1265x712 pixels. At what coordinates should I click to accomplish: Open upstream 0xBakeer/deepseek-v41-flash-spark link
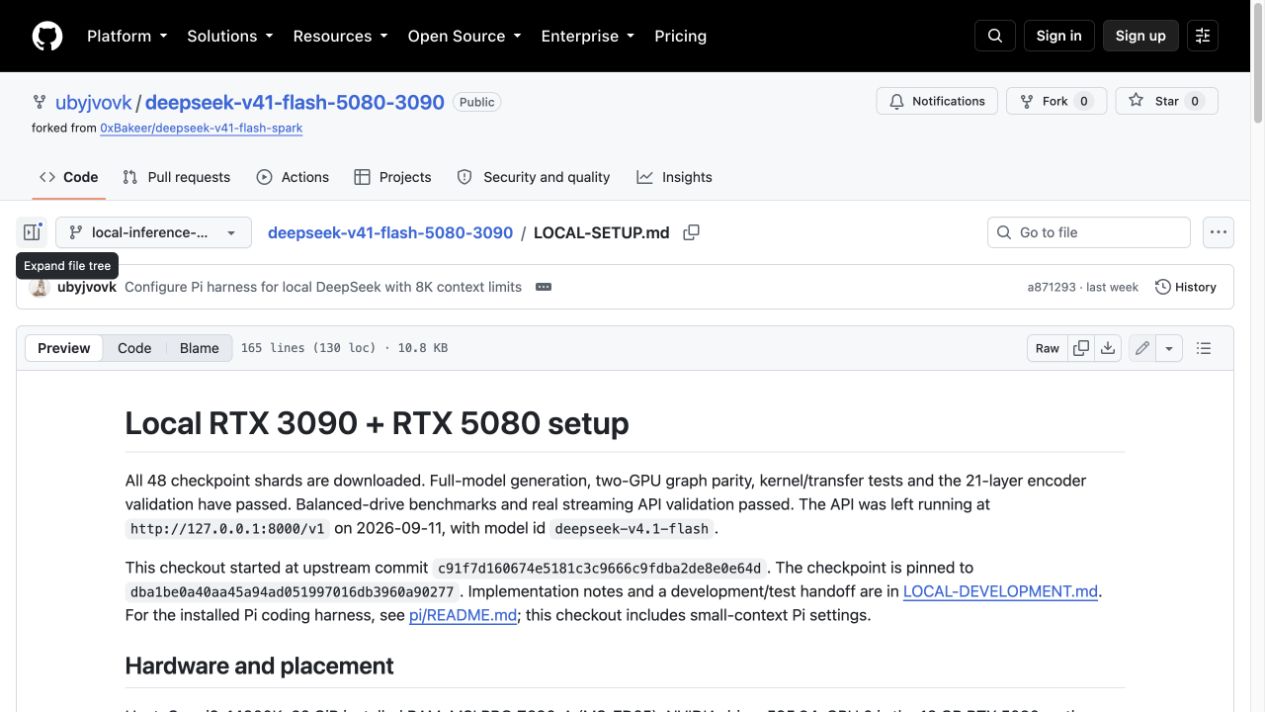point(201,128)
